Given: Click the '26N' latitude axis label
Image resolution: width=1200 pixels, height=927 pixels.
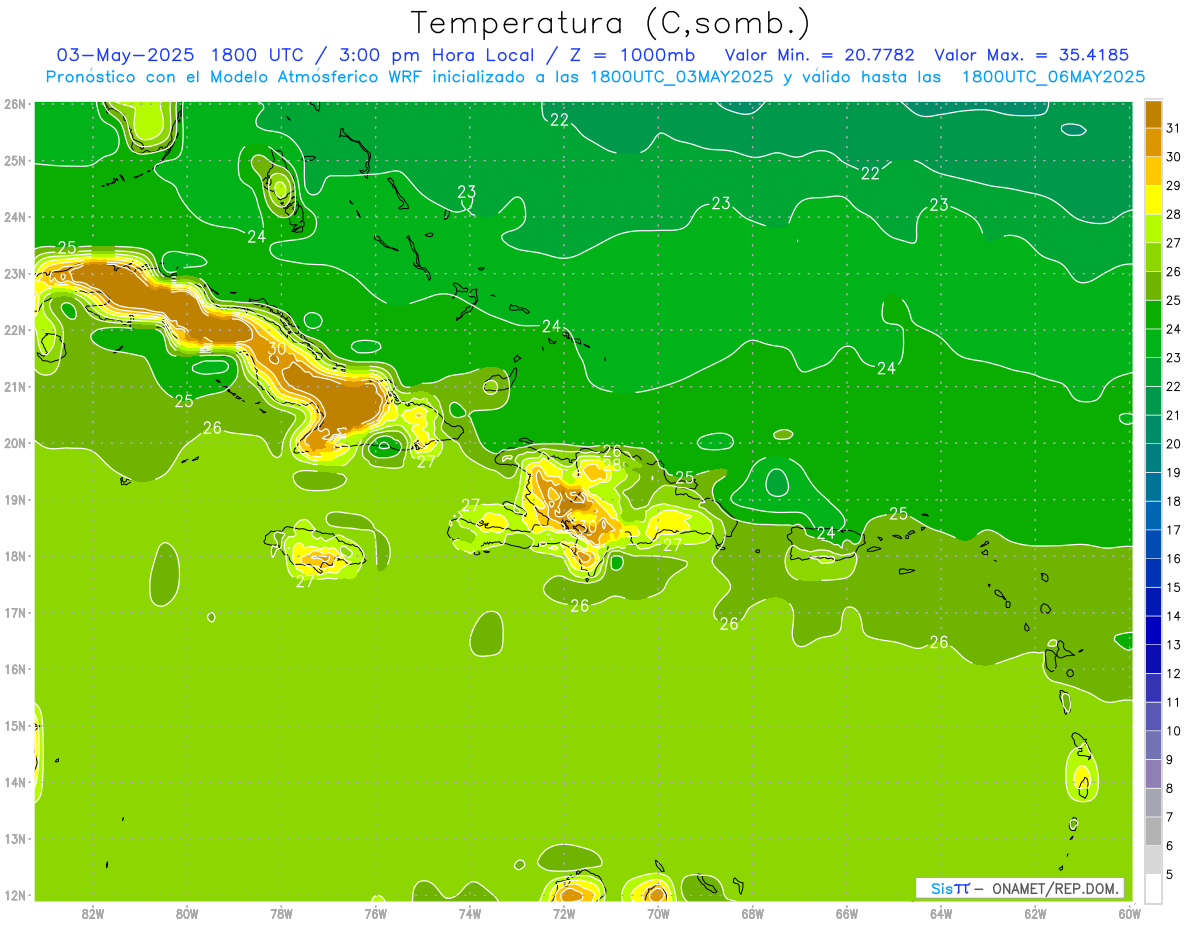Looking at the screenshot, I should (x=14, y=104).
